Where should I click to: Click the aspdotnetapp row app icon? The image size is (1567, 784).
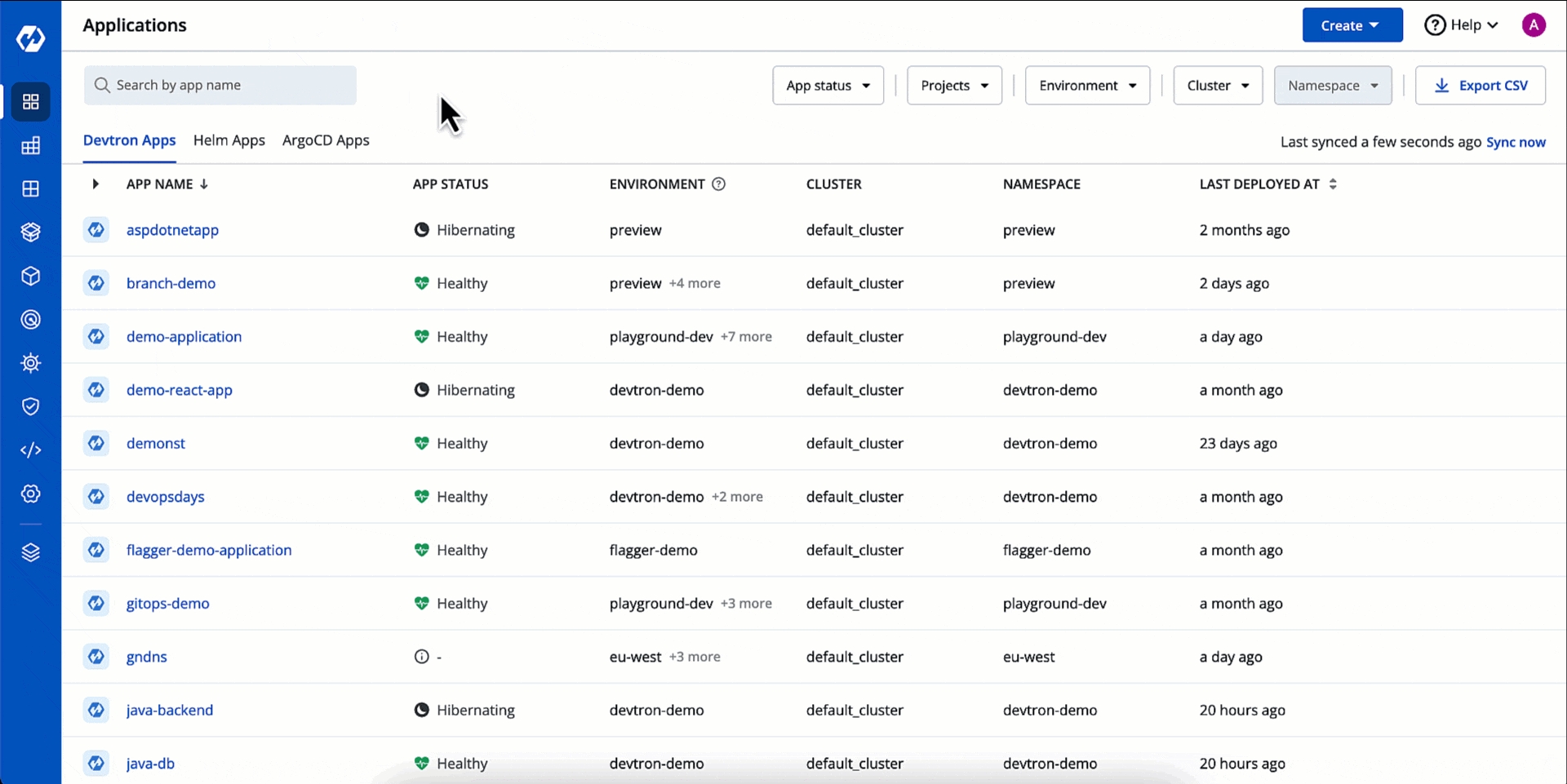pyautogui.click(x=96, y=230)
